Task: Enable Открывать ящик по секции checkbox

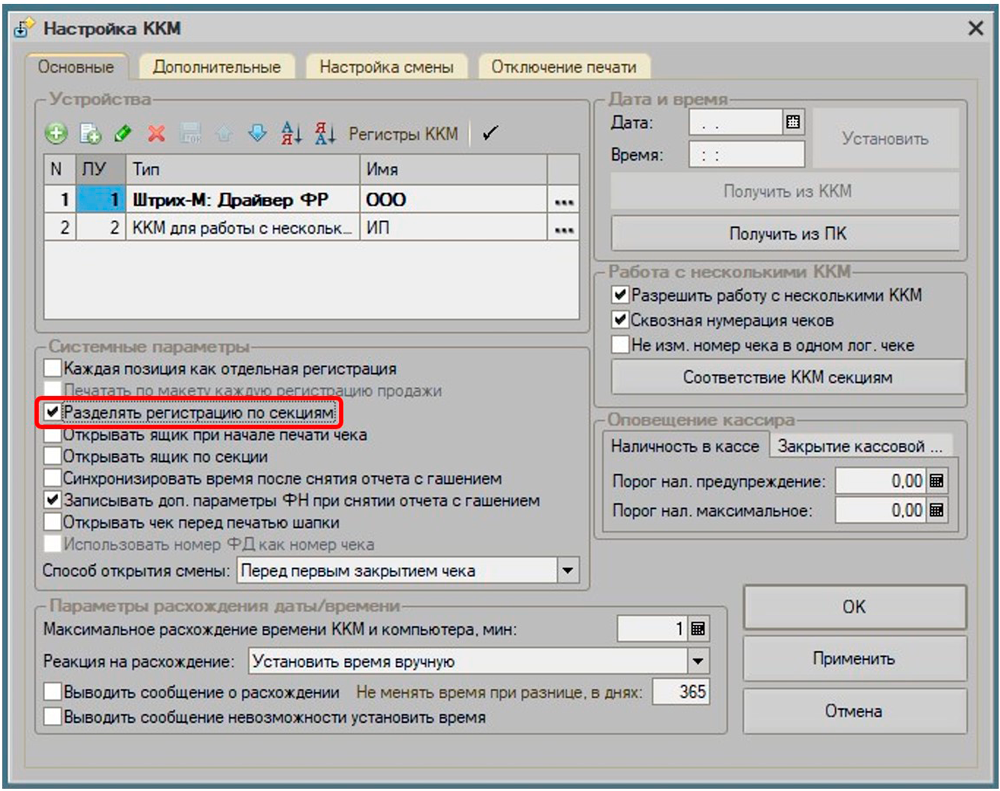Action: click(x=53, y=457)
